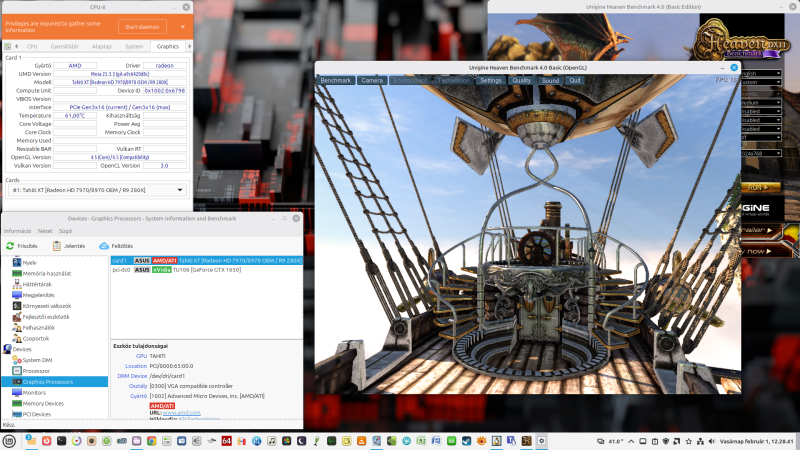Switch to the Gyorsítótár tab in CPU-X

(x=64, y=46)
